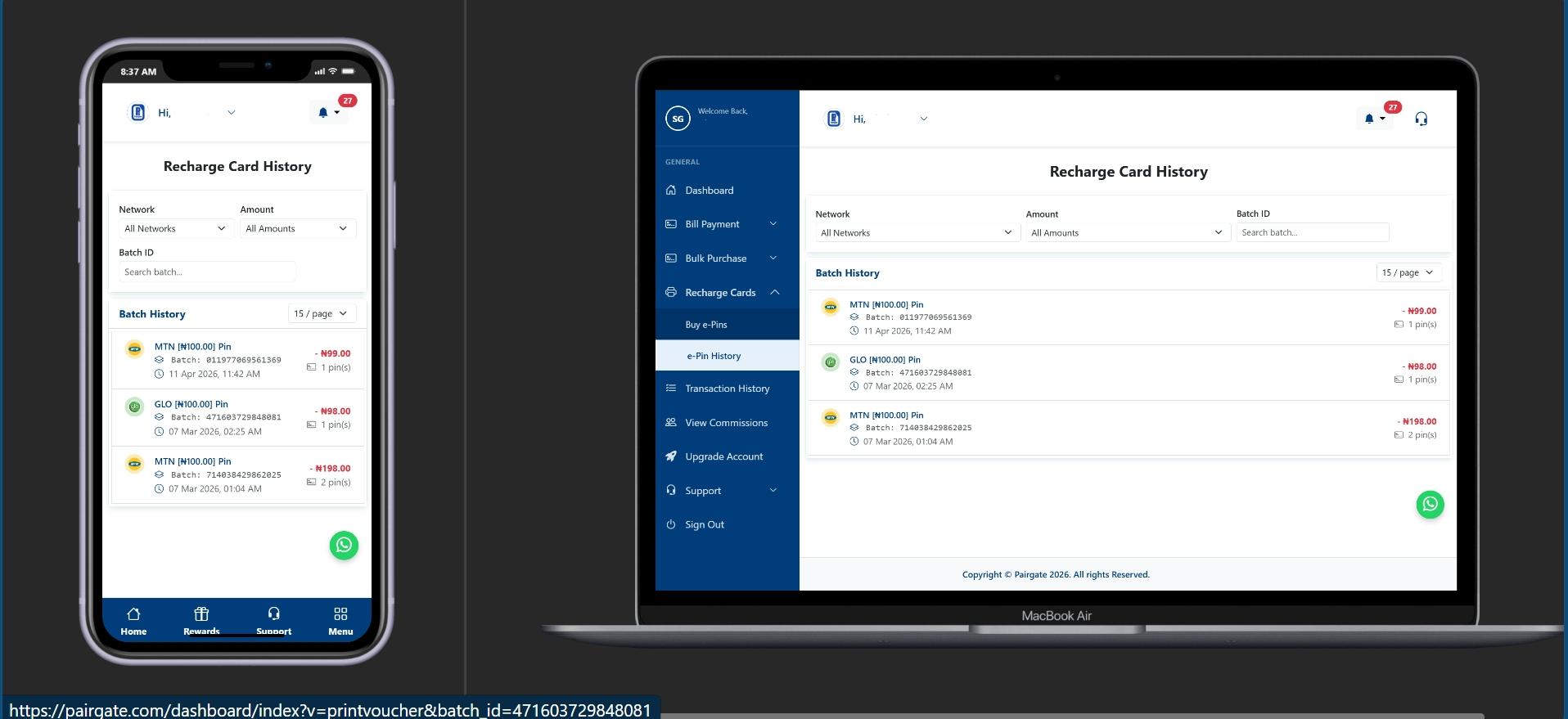This screenshot has width=1568, height=719.
Task: Click SG avatar in laptop sidebar
Action: pyautogui.click(x=678, y=119)
